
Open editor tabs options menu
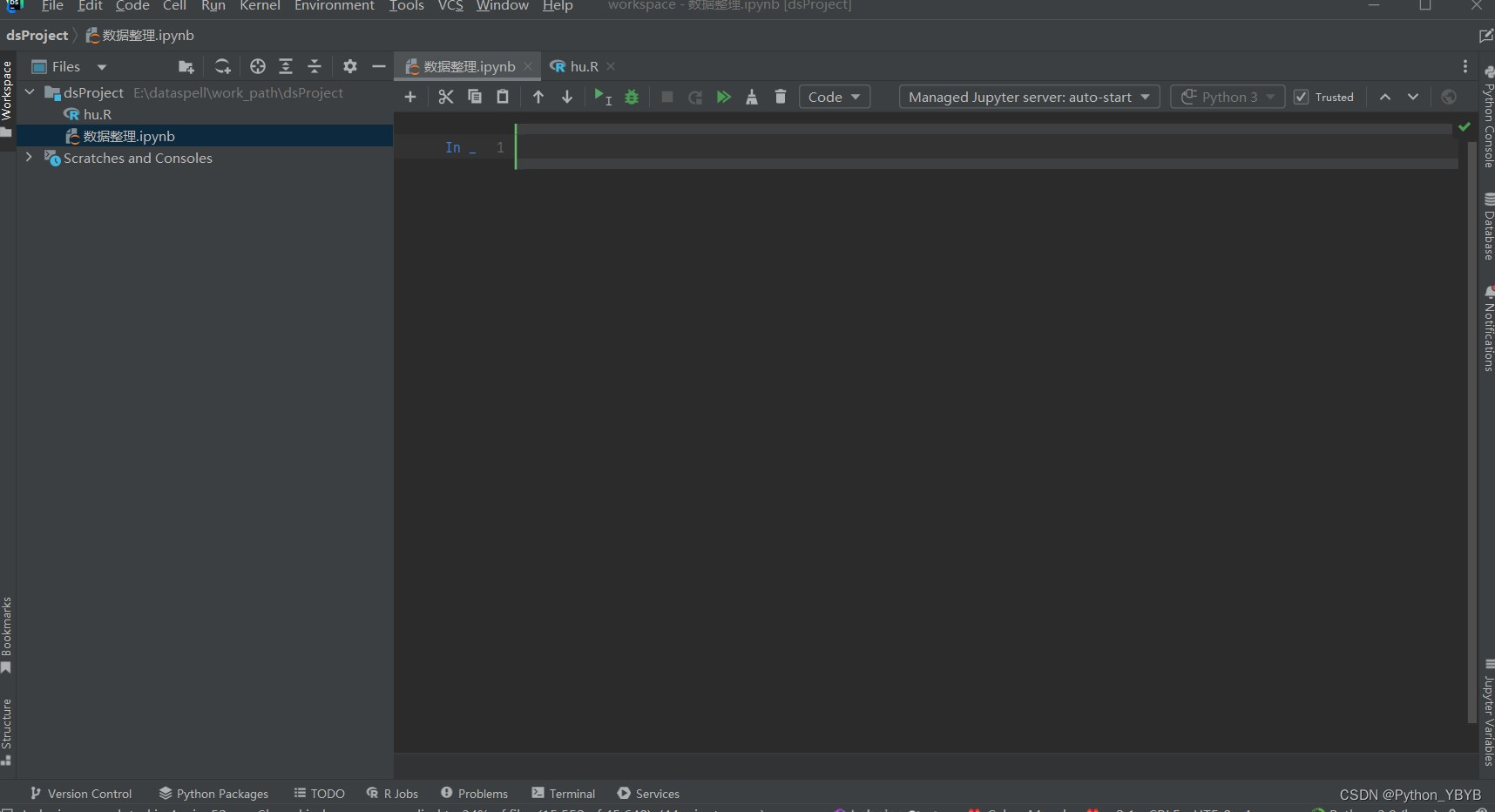1465,66
